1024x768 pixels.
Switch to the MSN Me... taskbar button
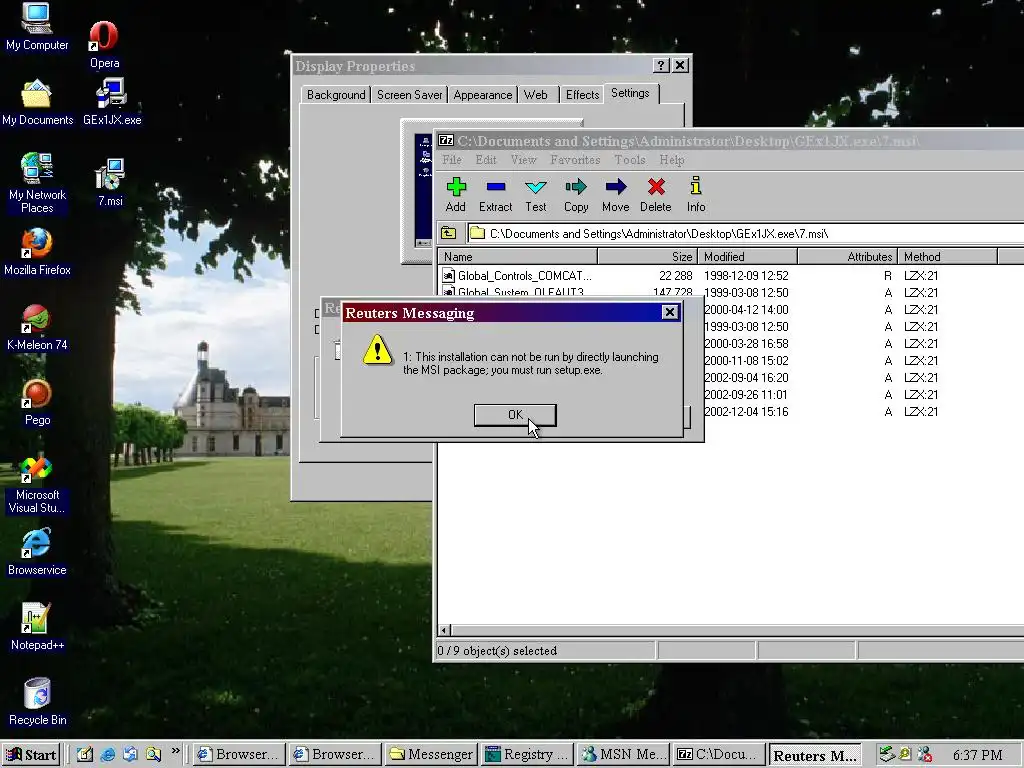(624, 754)
